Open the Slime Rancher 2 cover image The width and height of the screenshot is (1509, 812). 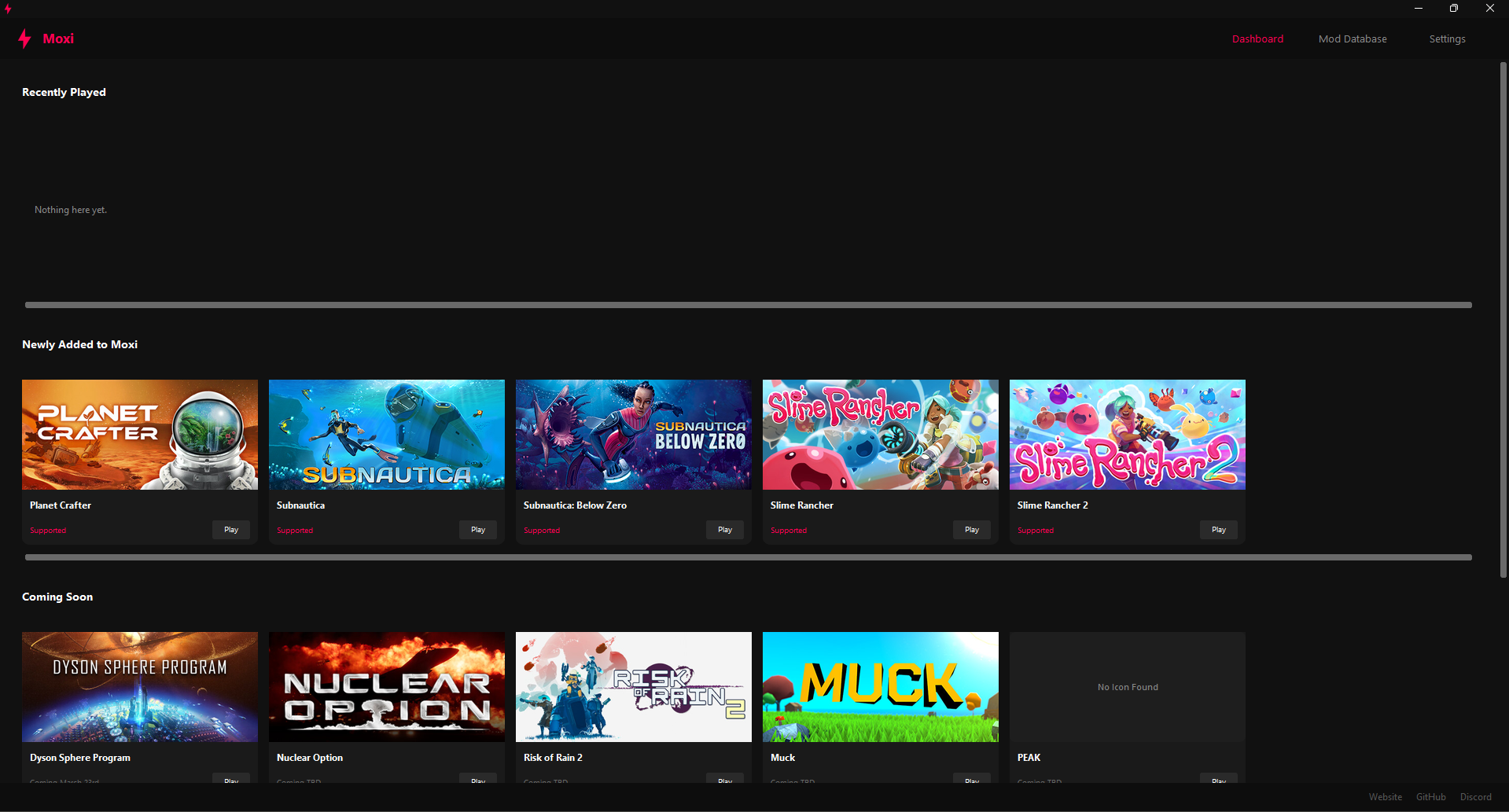(x=1128, y=435)
